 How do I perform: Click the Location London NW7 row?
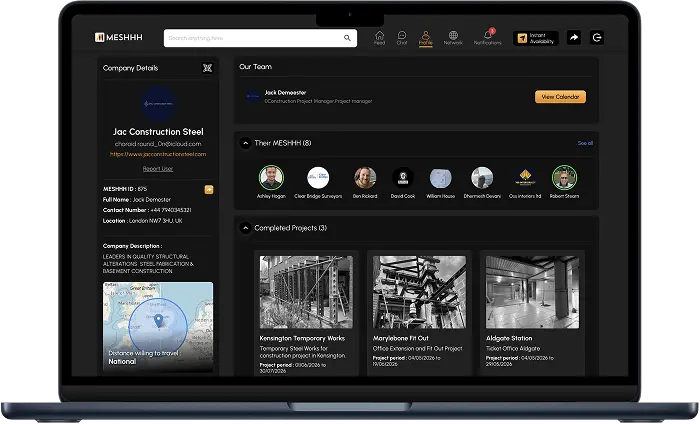coord(142,221)
